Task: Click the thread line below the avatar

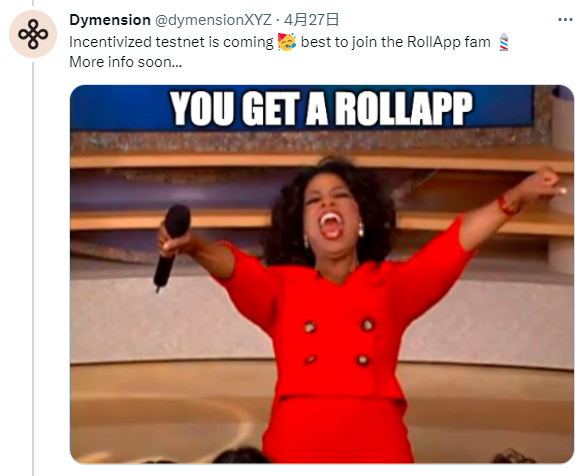Action: (33, 269)
